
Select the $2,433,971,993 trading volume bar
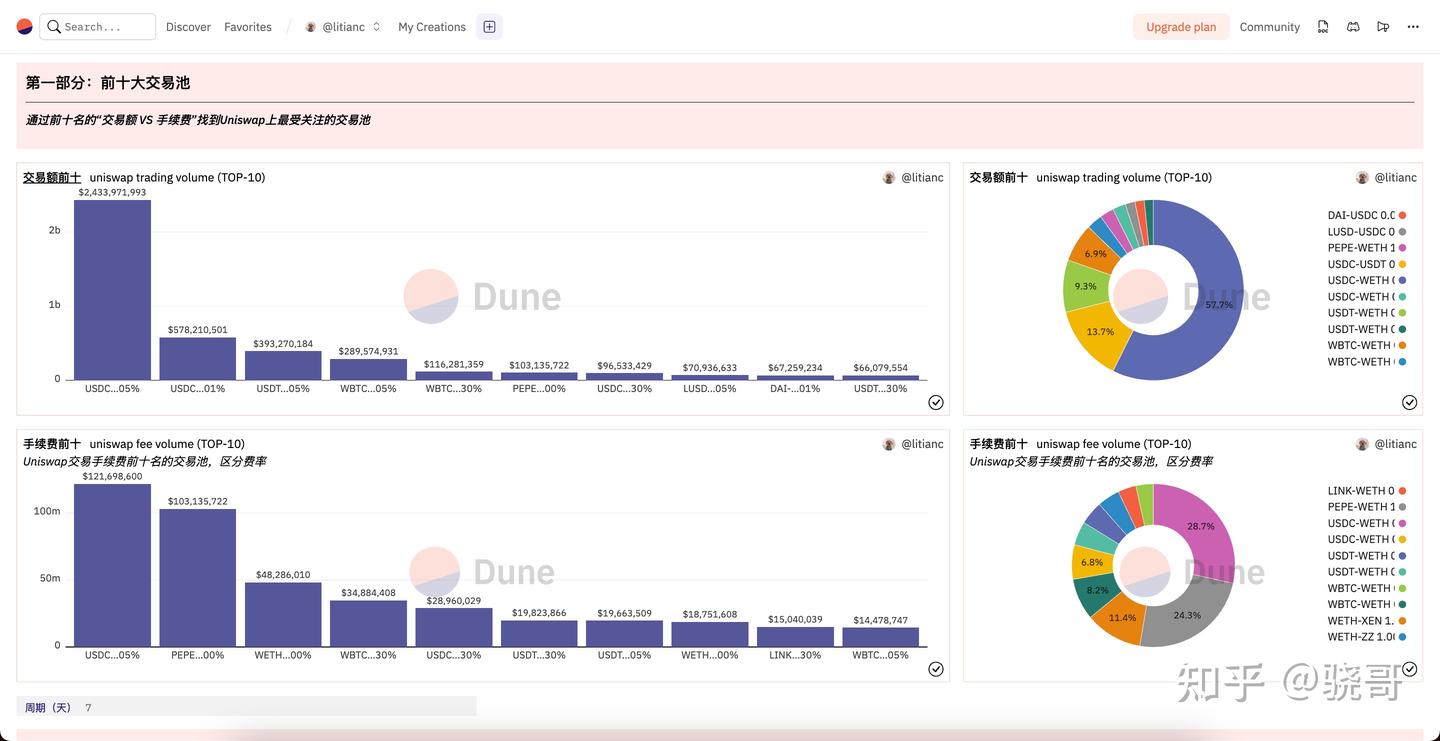[x=112, y=290]
